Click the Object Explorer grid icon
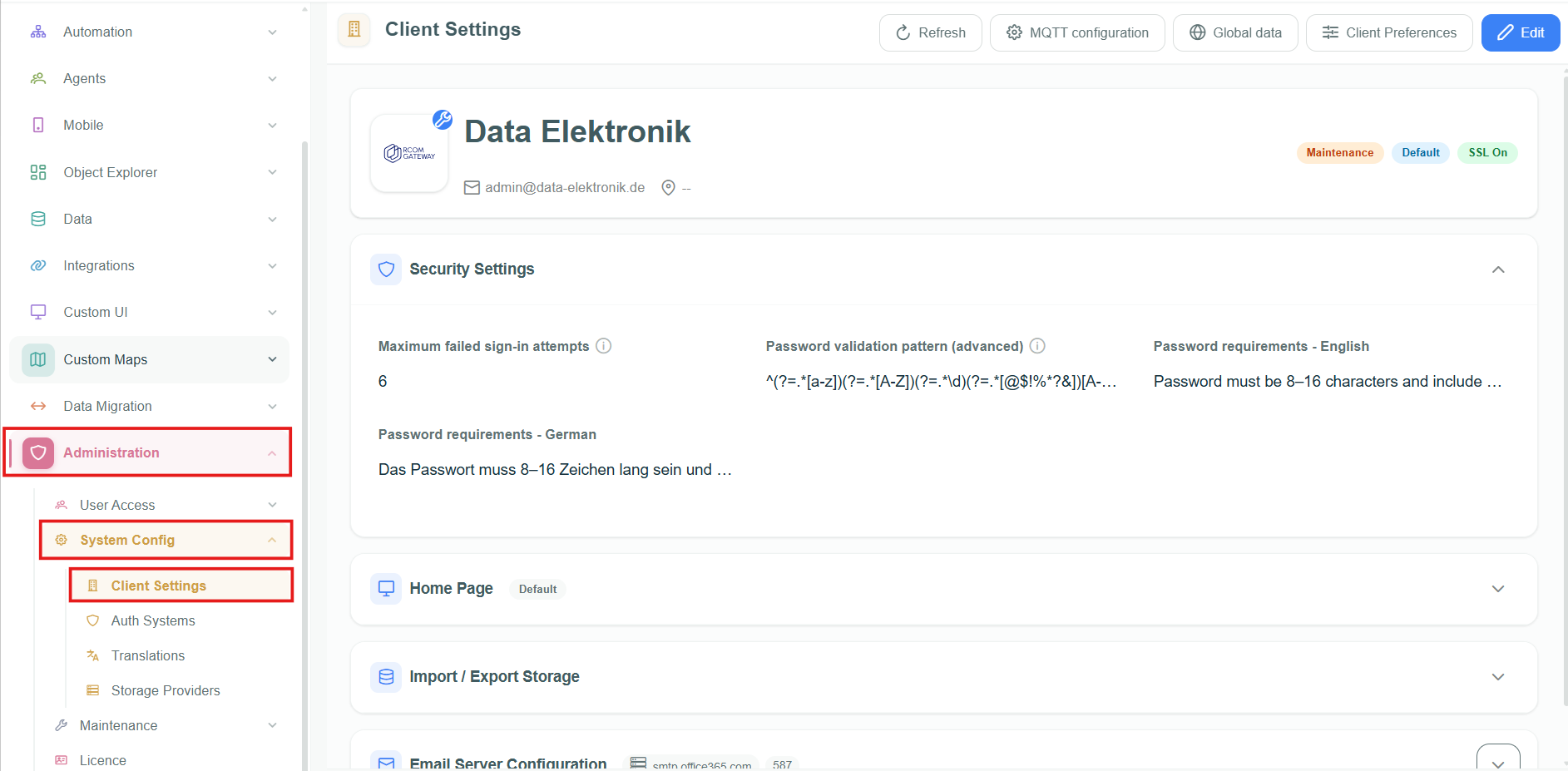The width and height of the screenshot is (1568, 771). click(x=38, y=172)
